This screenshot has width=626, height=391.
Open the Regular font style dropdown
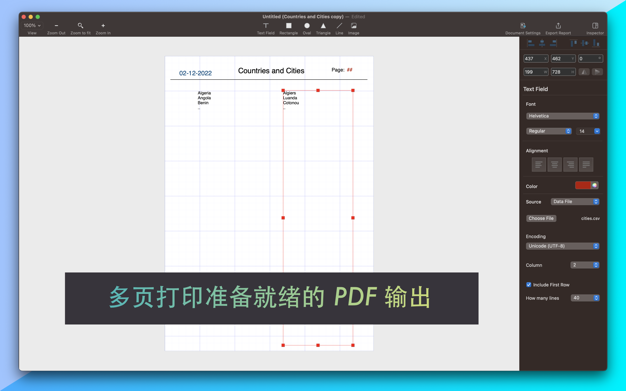click(549, 131)
